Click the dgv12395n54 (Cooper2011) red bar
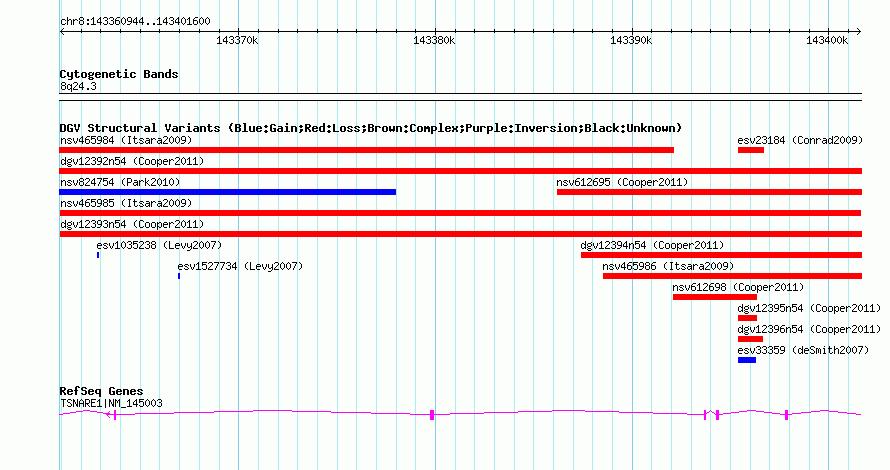The image size is (890, 470). tap(747, 318)
